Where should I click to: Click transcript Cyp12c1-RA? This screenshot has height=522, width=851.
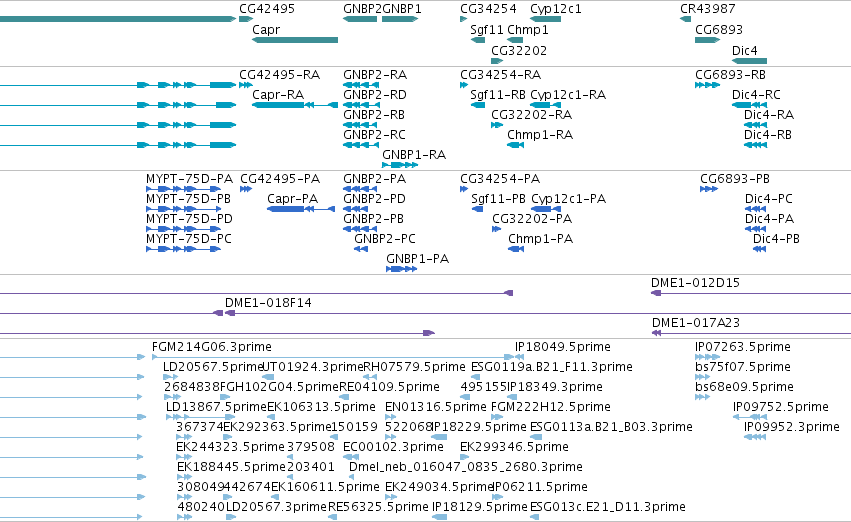[x=568, y=95]
